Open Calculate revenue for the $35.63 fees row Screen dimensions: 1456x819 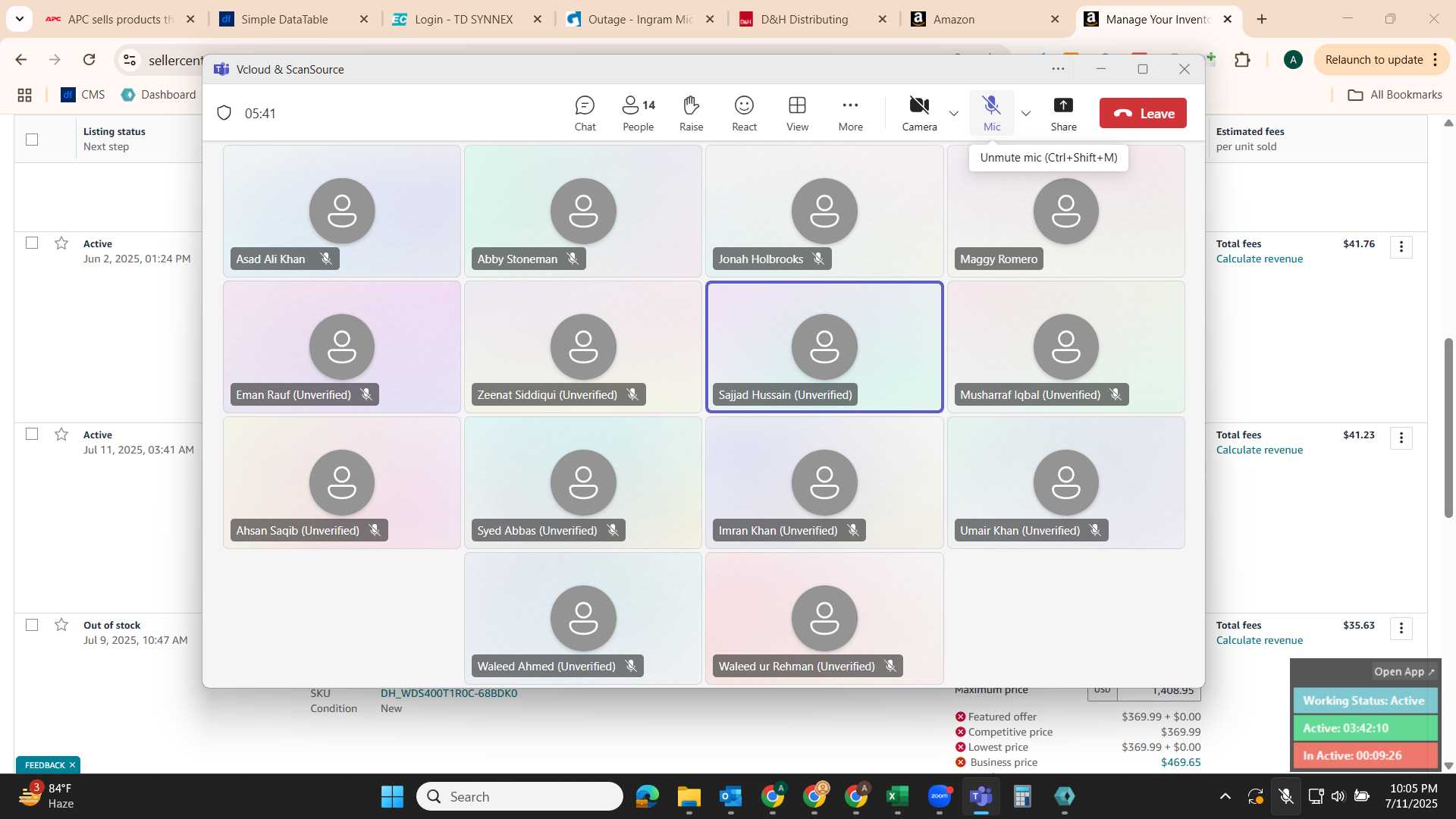[x=1259, y=640]
